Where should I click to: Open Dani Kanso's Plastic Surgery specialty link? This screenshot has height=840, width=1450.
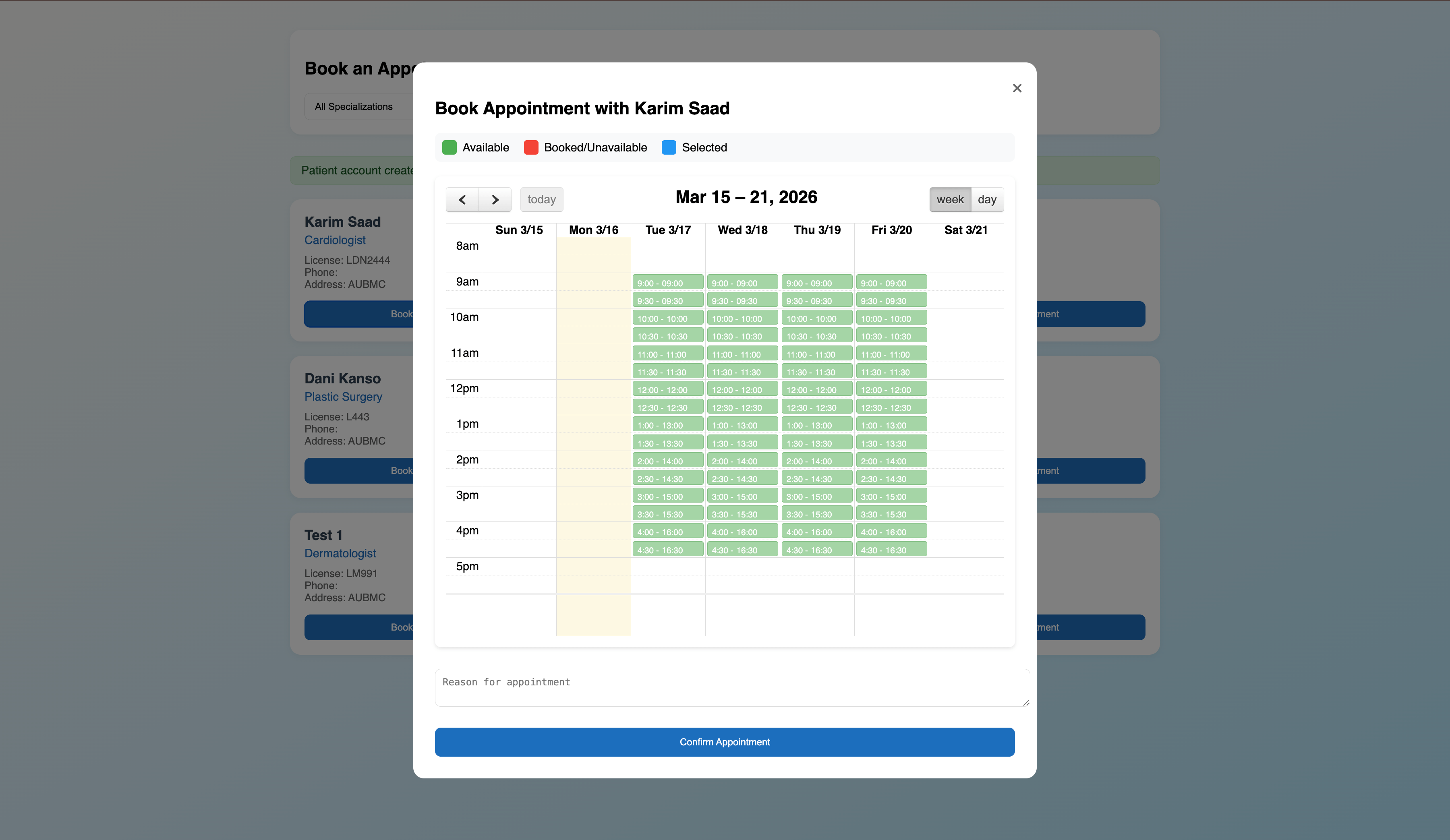[343, 397]
